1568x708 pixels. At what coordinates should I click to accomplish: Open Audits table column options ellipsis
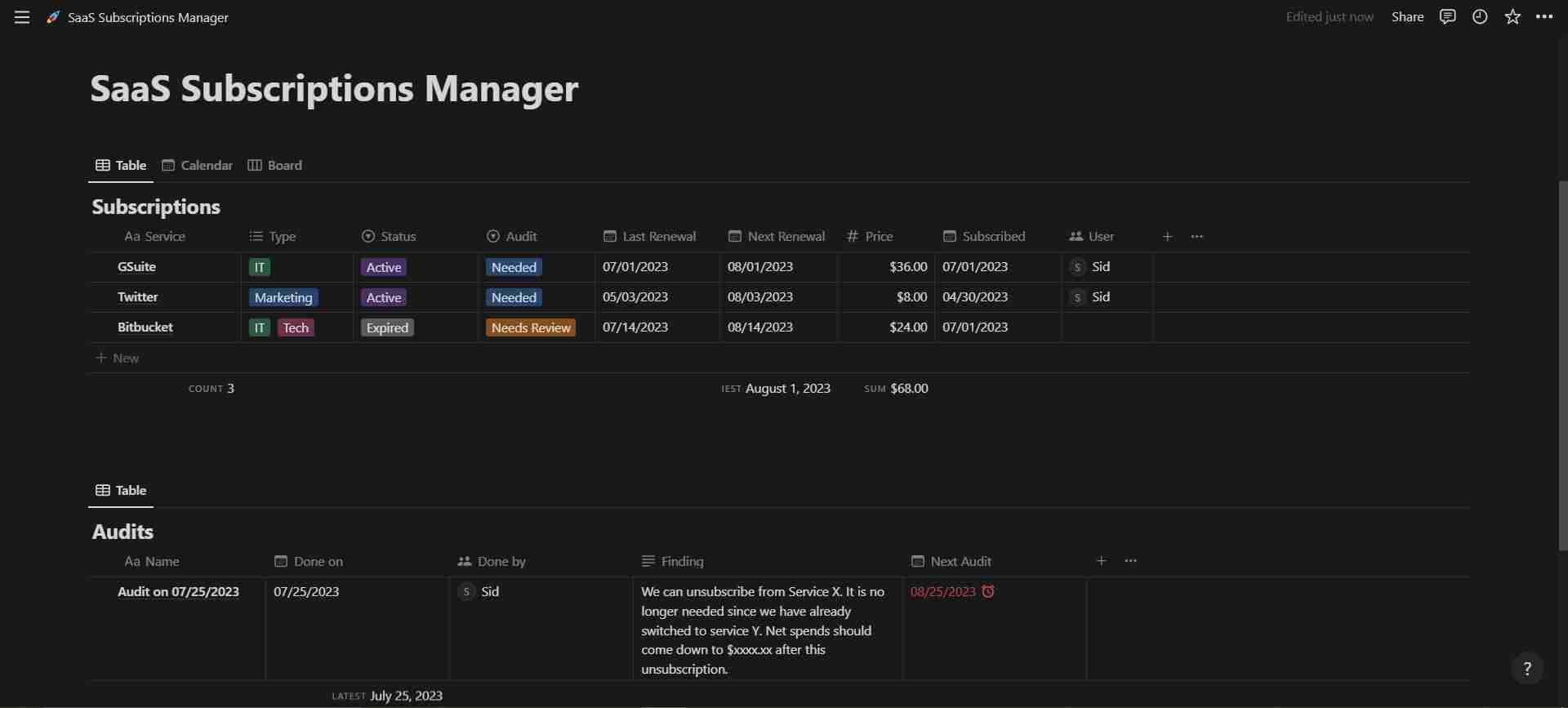pos(1130,561)
